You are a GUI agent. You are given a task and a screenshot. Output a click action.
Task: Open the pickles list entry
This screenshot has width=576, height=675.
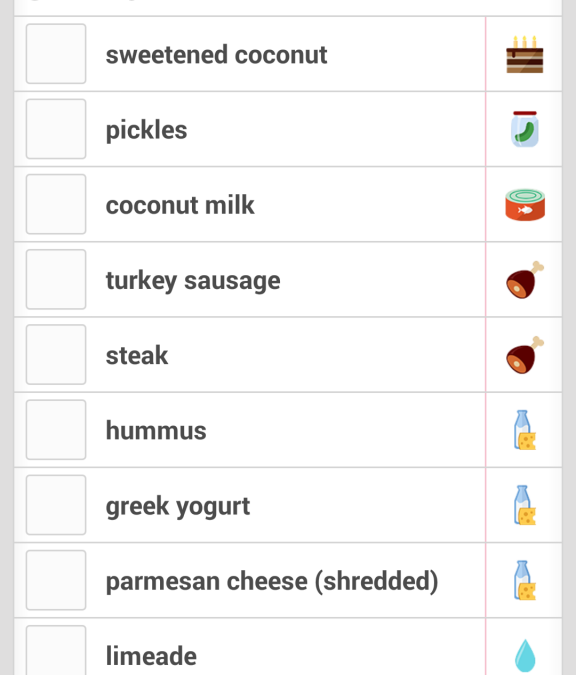pos(250,129)
